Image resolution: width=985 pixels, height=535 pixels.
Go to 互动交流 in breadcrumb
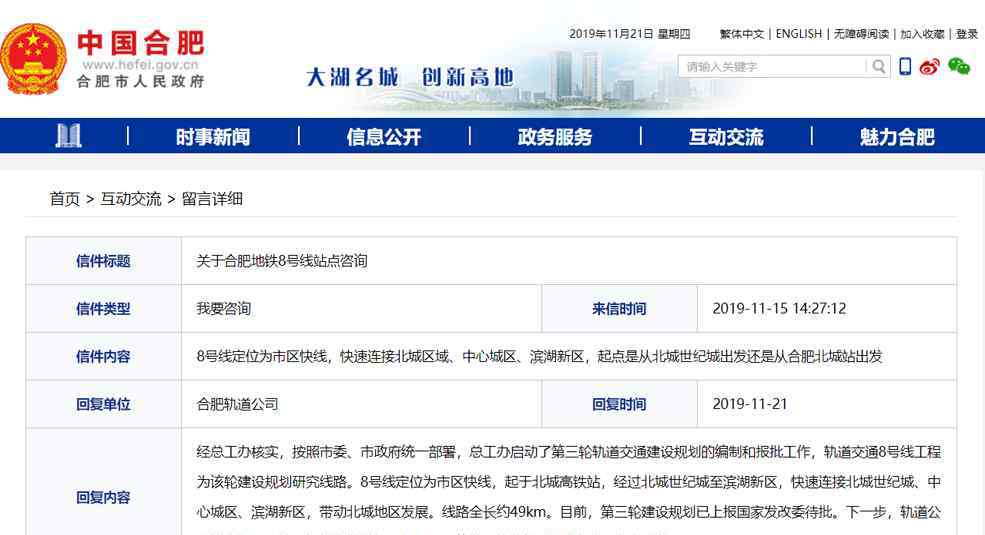[x=131, y=199]
